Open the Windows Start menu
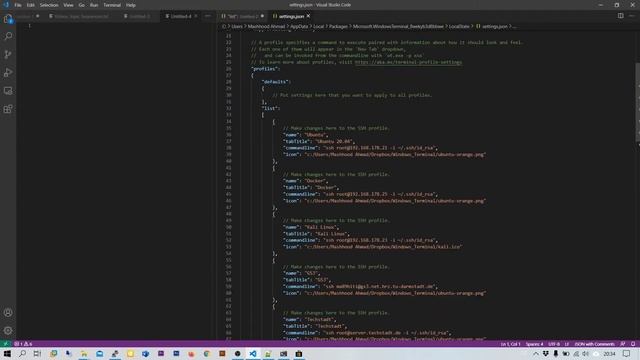 tap(7, 354)
